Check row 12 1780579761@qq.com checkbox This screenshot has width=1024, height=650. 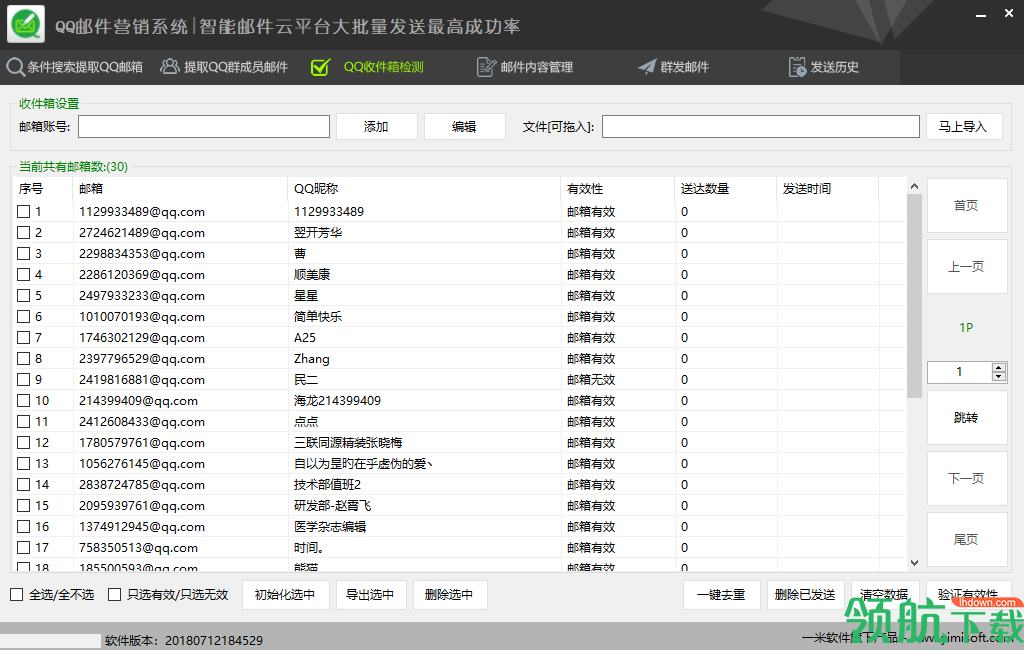[24, 443]
